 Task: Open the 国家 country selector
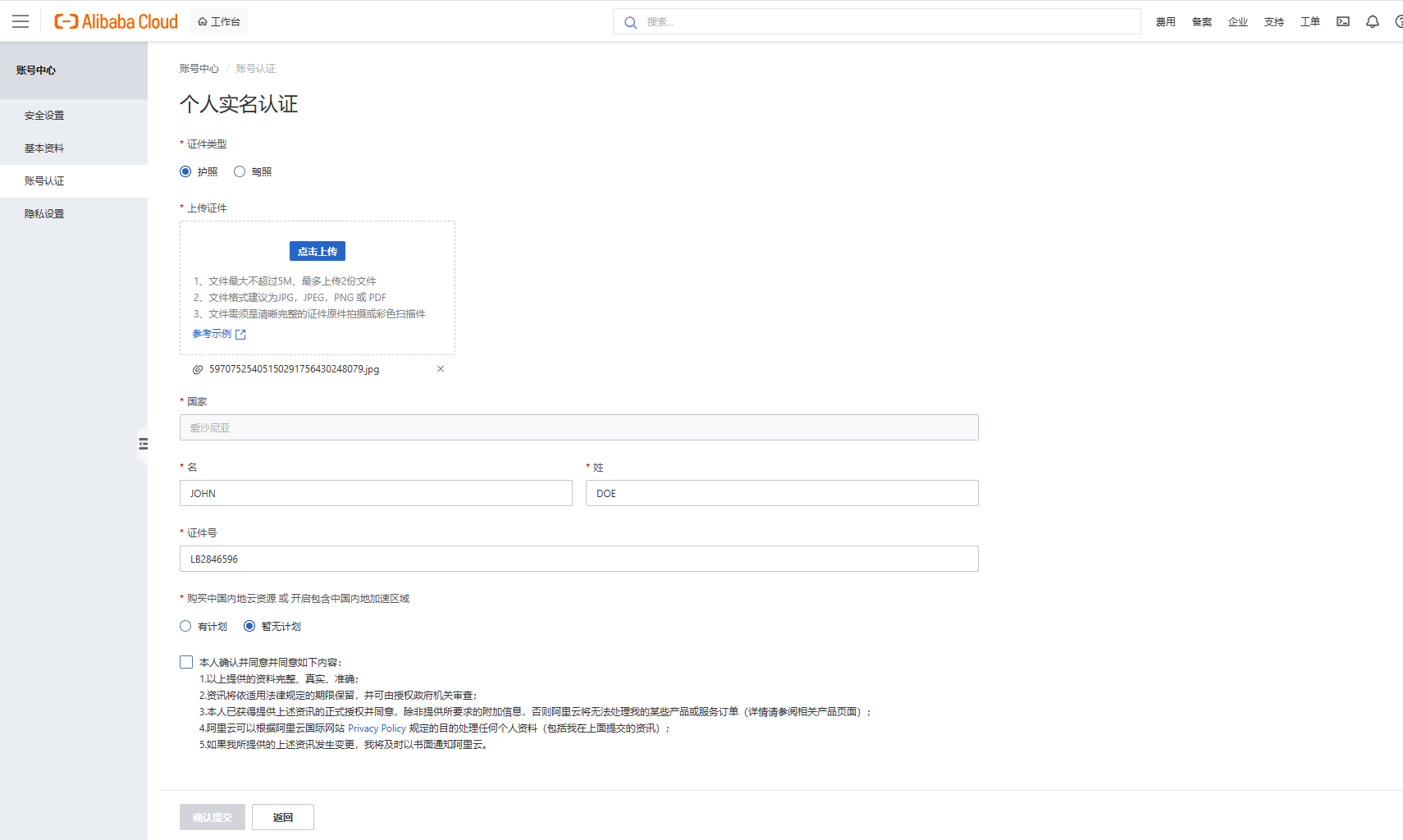[578, 427]
